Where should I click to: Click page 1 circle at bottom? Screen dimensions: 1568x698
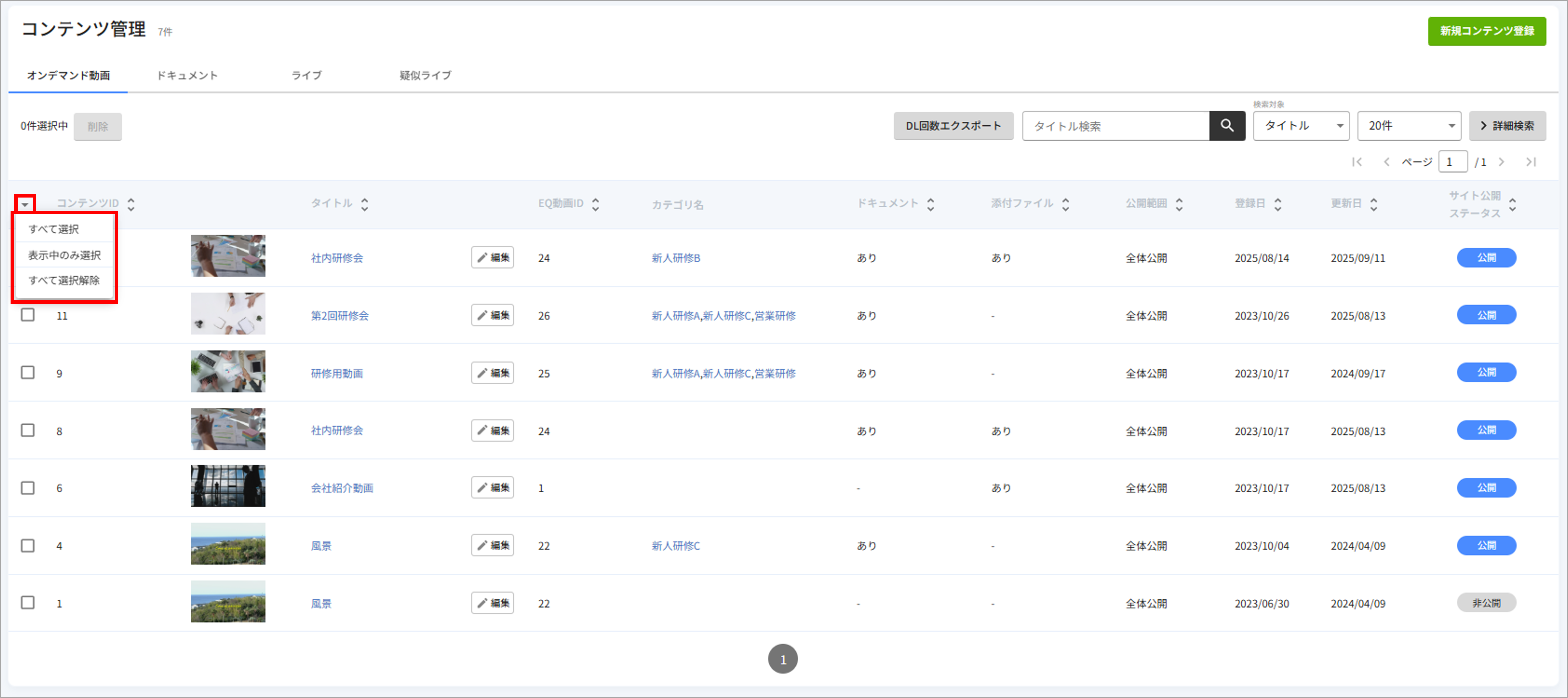[783, 659]
